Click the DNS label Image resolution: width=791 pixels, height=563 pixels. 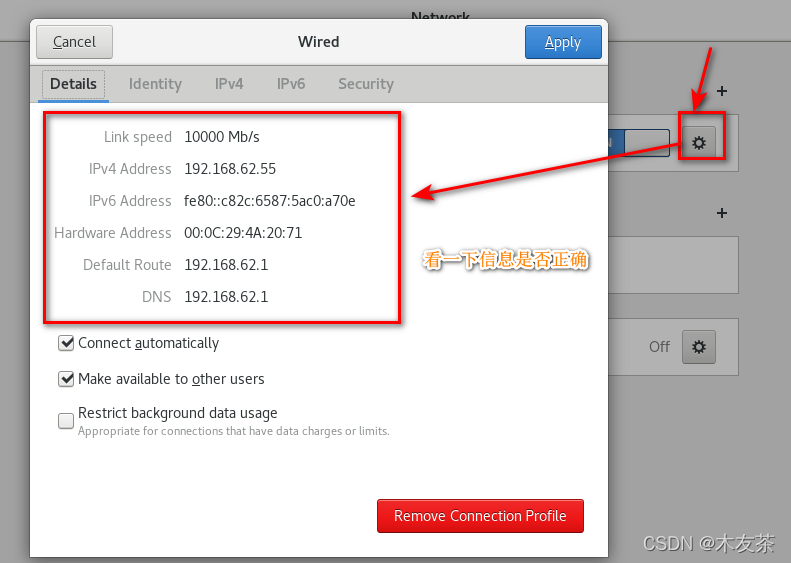[156, 297]
